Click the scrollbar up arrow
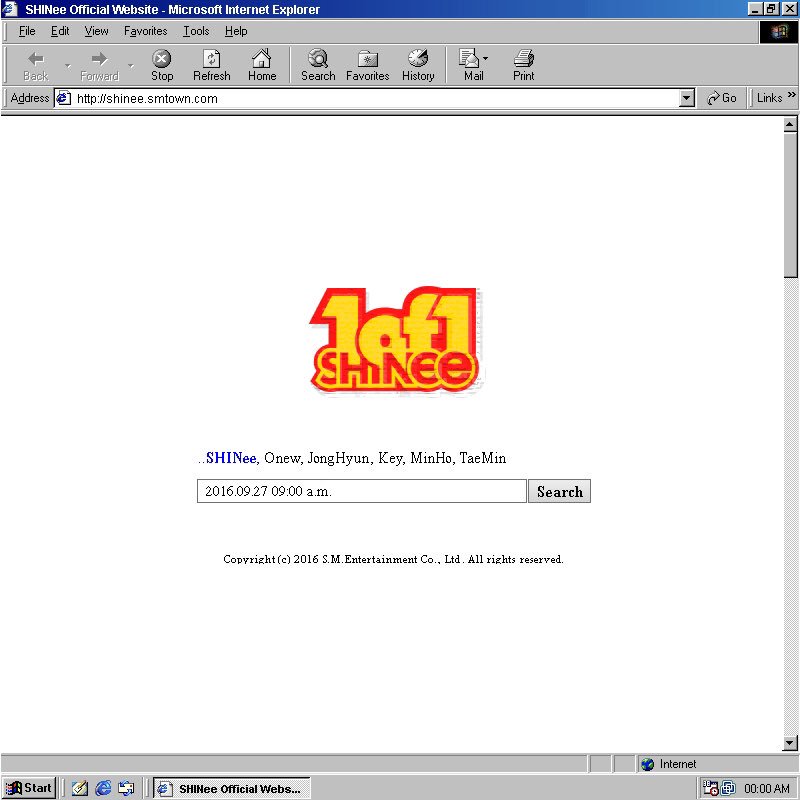This screenshot has width=800, height=800. [790, 124]
